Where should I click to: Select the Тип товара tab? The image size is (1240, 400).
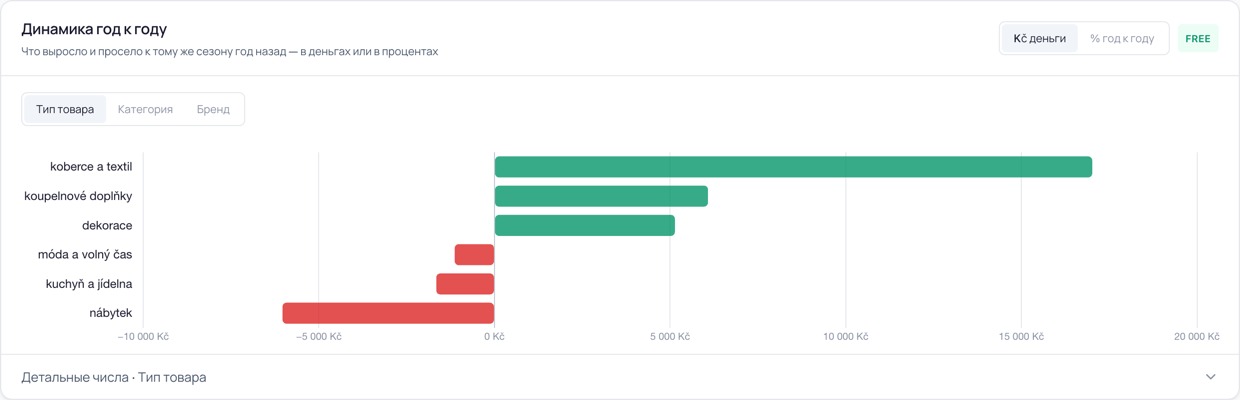pyautogui.click(x=65, y=109)
